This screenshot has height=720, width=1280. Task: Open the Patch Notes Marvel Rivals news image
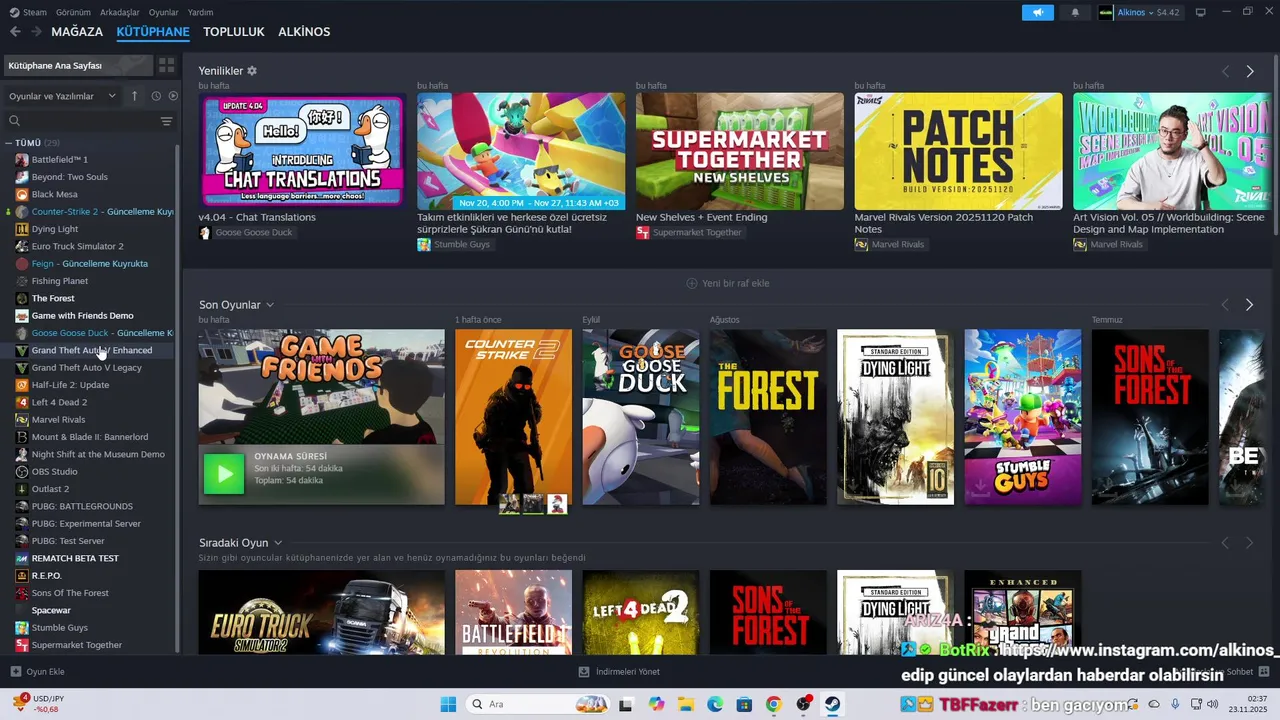click(958, 151)
